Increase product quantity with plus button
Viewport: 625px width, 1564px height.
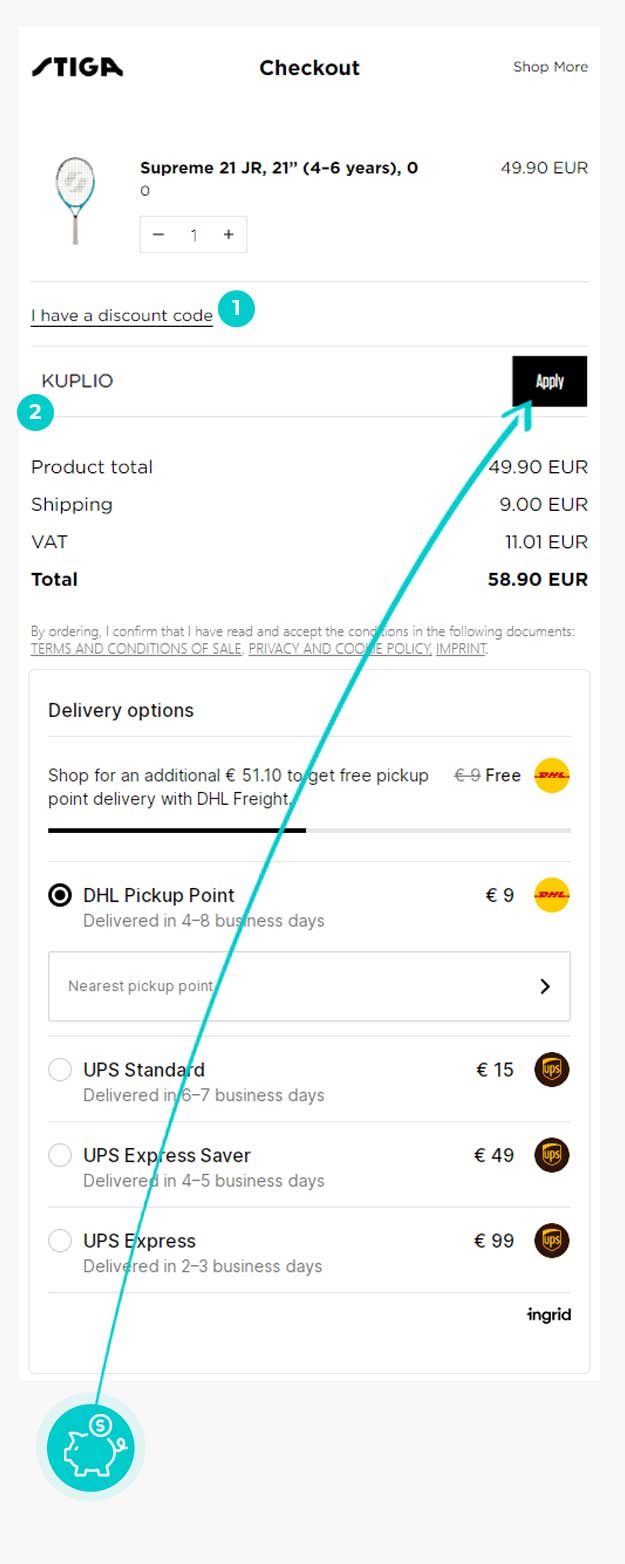pyautogui.click(x=229, y=234)
